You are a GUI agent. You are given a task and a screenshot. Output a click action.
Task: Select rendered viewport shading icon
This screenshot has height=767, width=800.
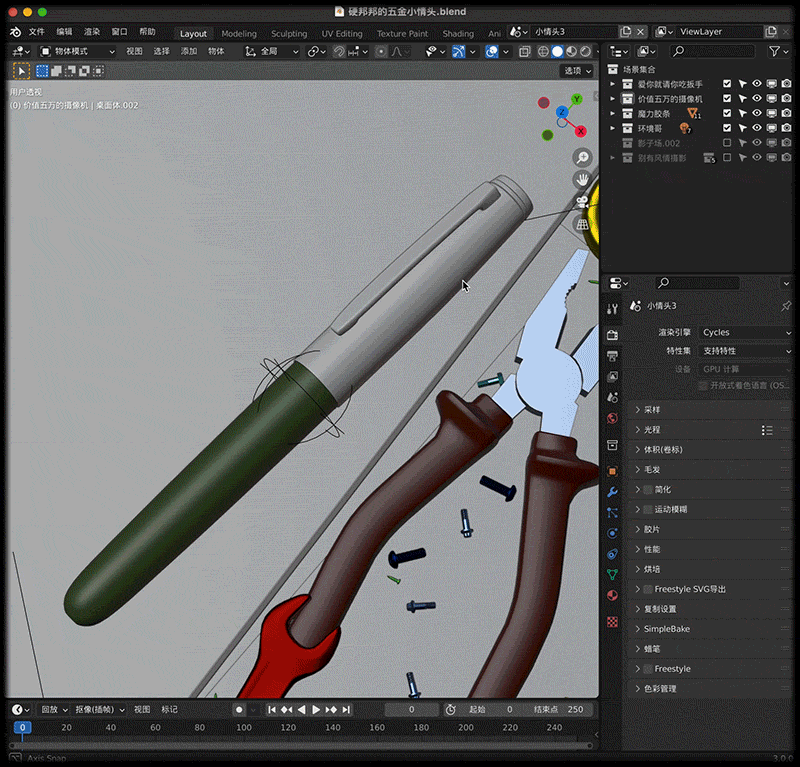tap(586, 52)
